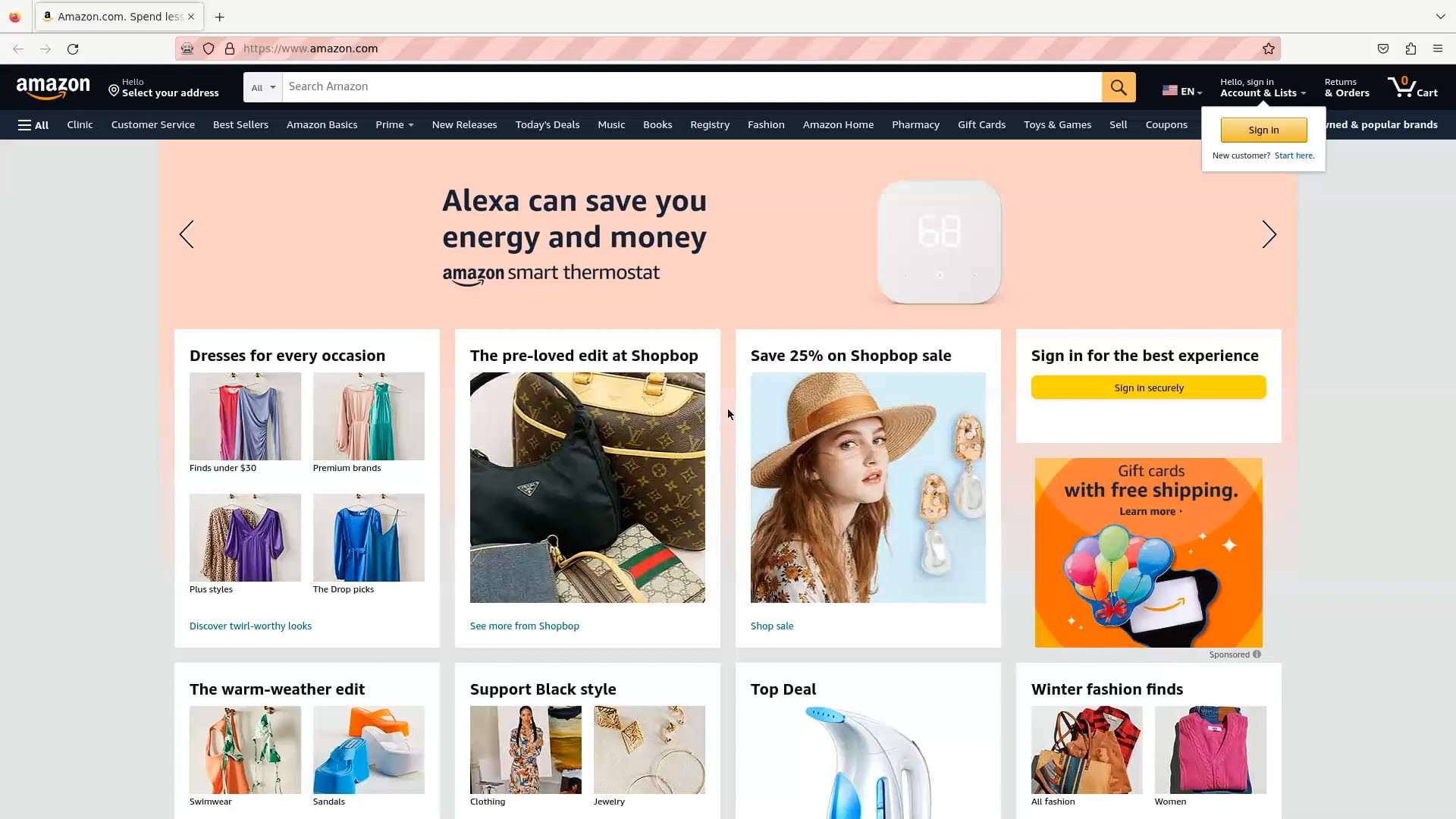Screen dimensions: 1456x819
Task: Reload the page with the refresh icon
Action: [x=73, y=49]
